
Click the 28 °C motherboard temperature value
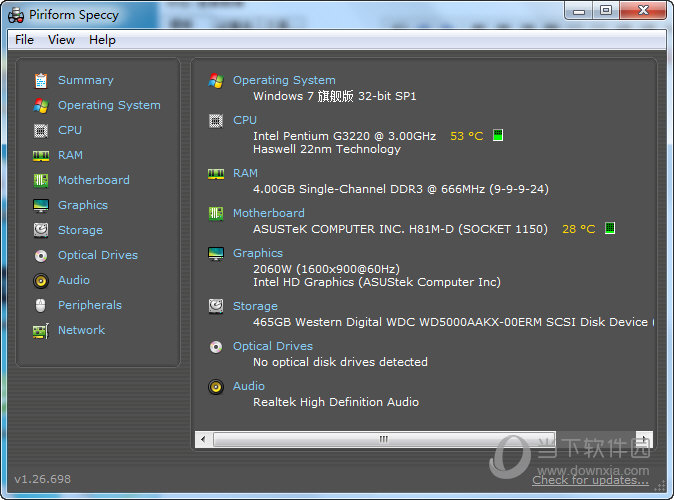click(579, 229)
